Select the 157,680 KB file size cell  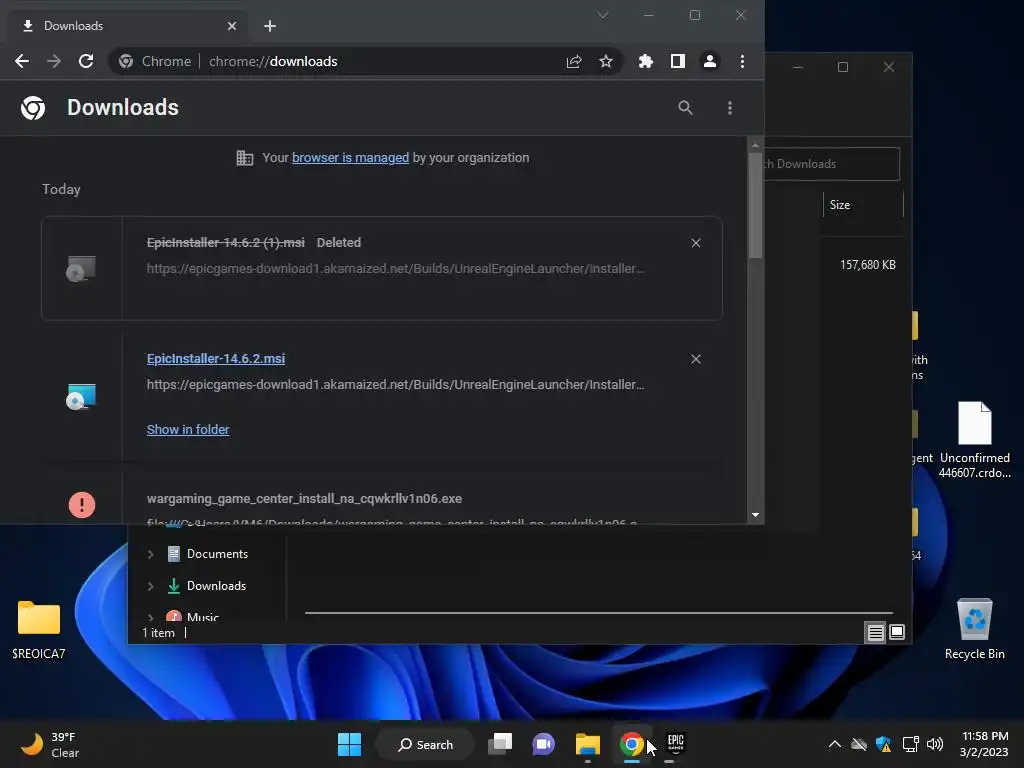[867, 265]
